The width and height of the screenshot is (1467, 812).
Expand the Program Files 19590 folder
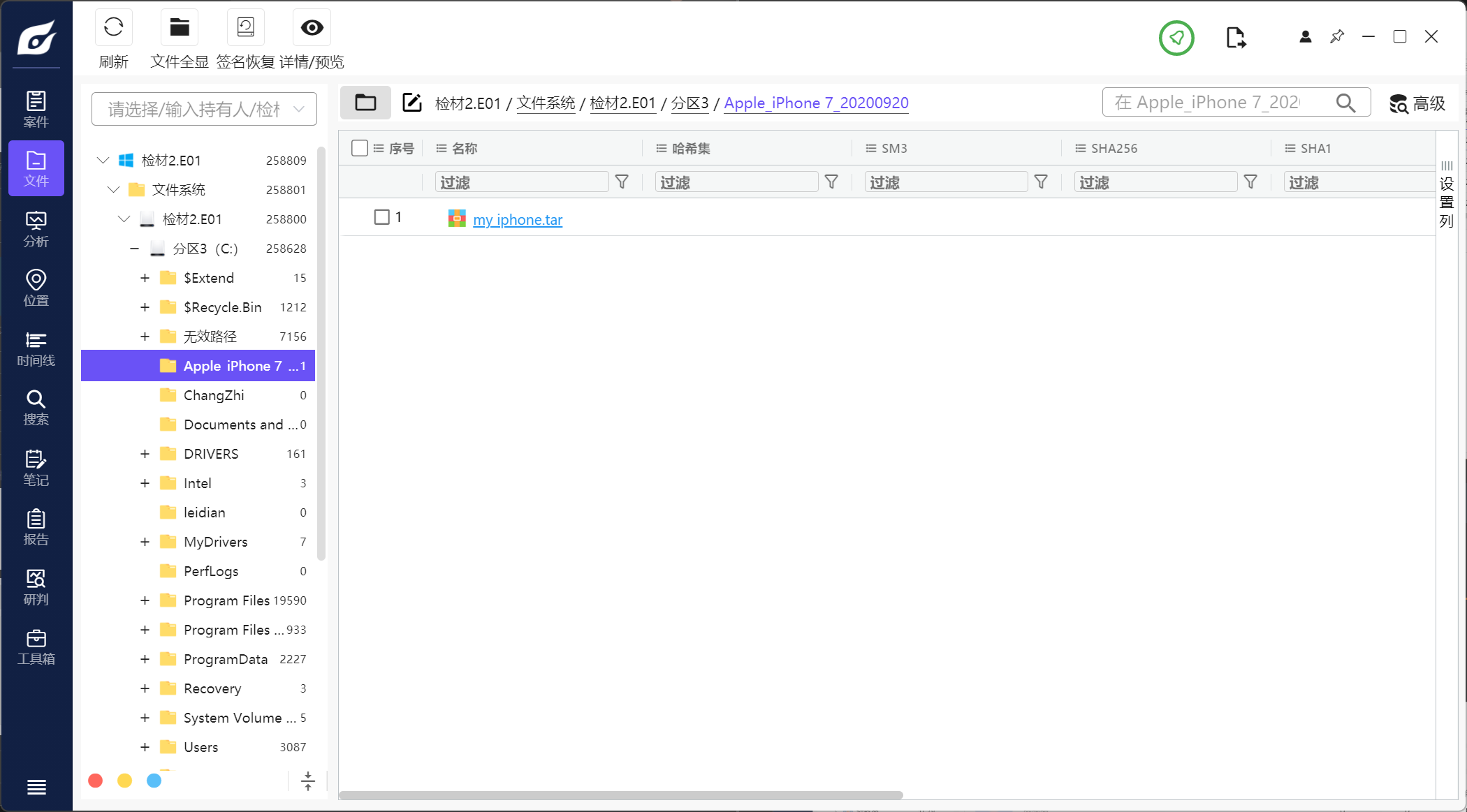click(145, 600)
